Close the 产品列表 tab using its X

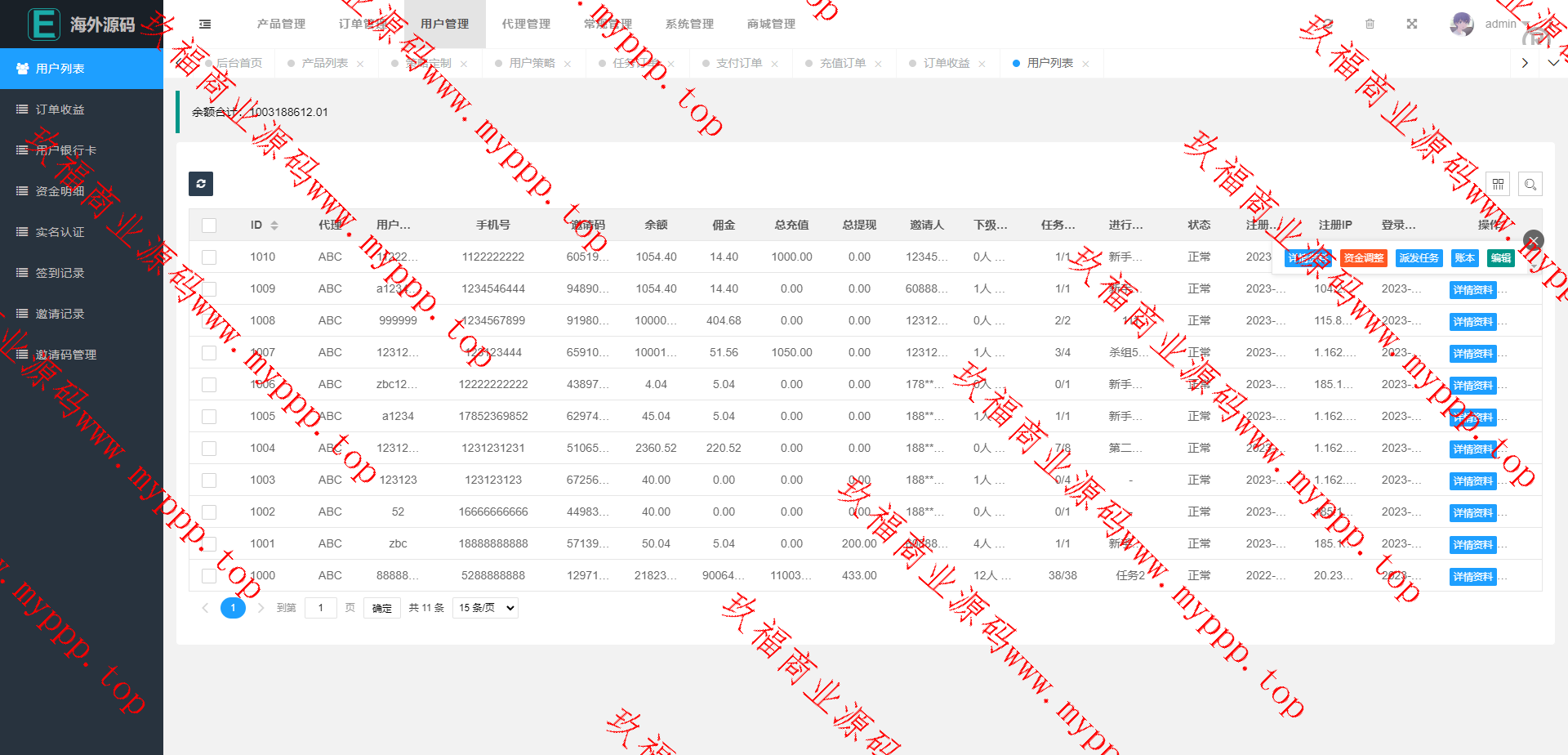pyautogui.click(x=360, y=64)
